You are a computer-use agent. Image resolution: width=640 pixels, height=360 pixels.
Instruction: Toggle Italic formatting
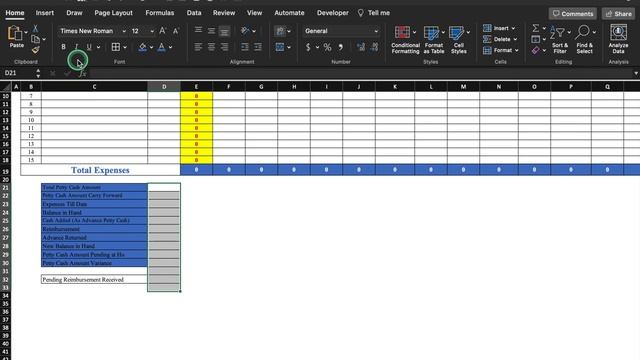[x=76, y=47]
